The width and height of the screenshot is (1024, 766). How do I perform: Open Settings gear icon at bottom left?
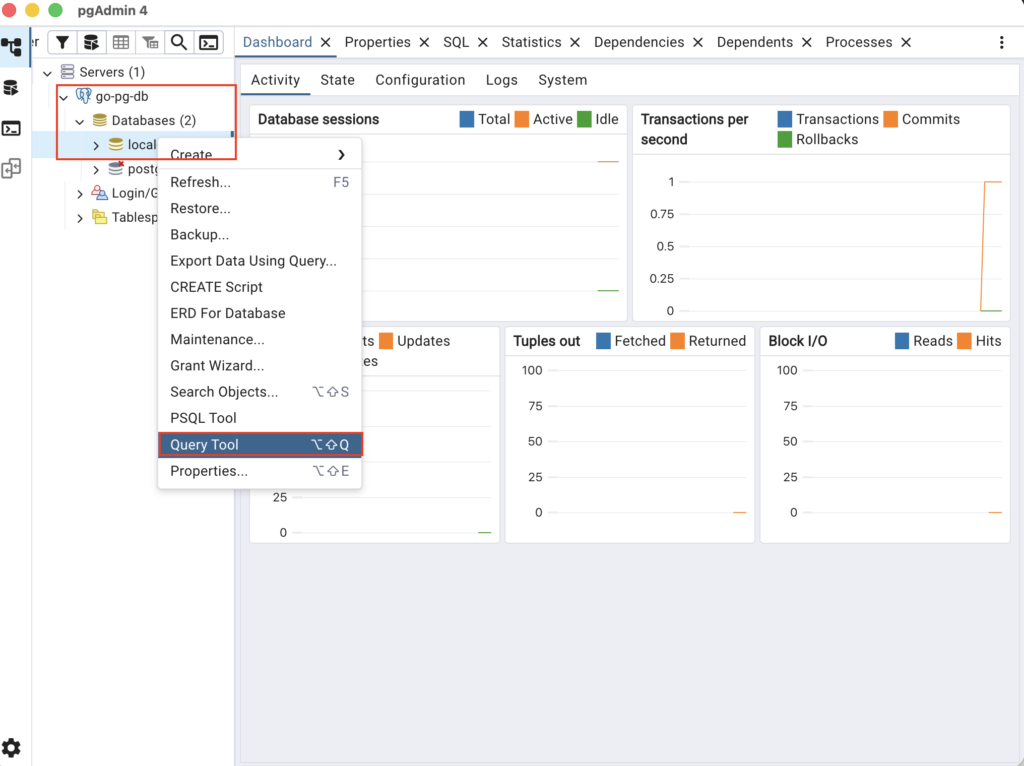(11, 748)
